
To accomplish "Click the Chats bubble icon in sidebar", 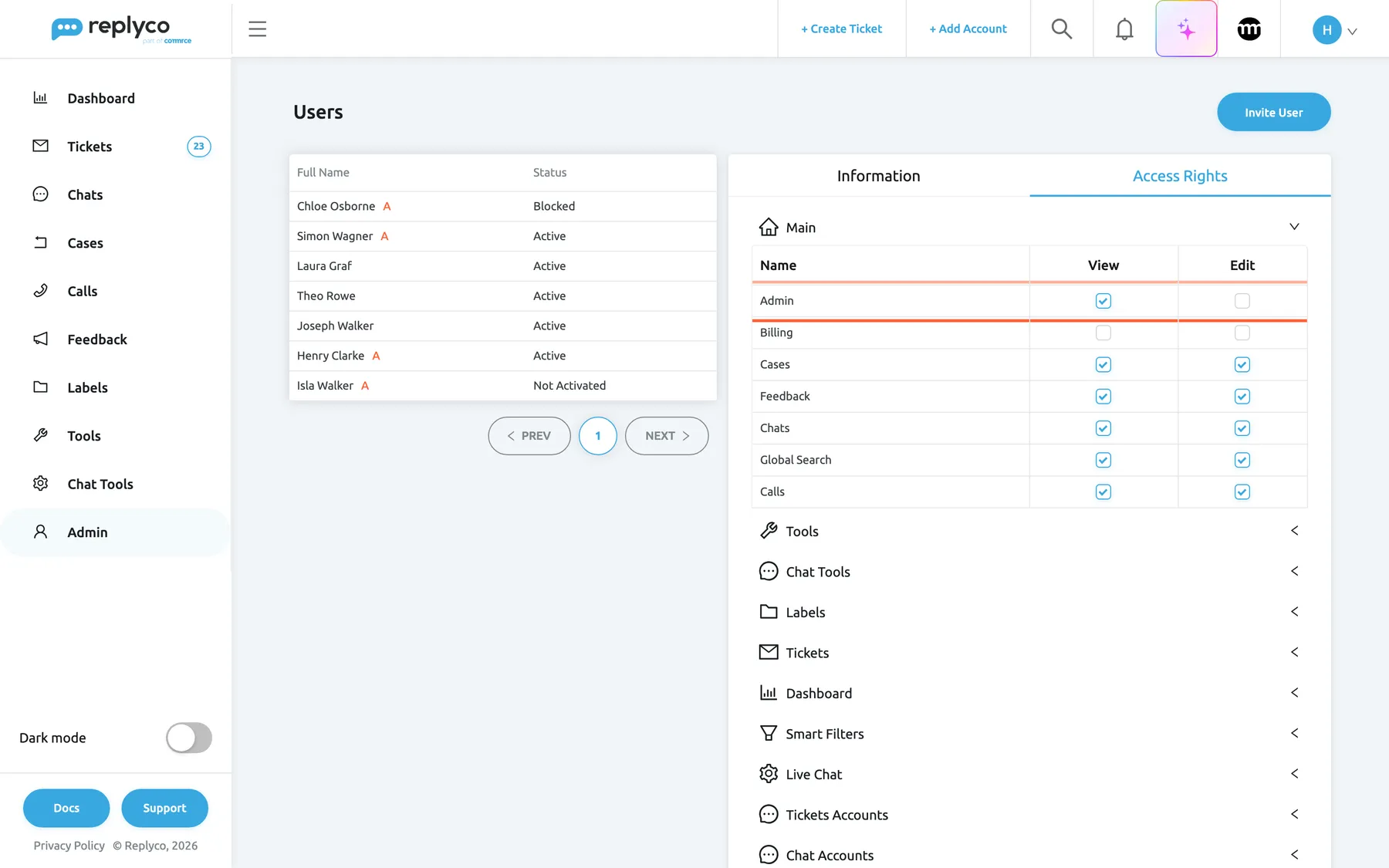I will (x=40, y=194).
